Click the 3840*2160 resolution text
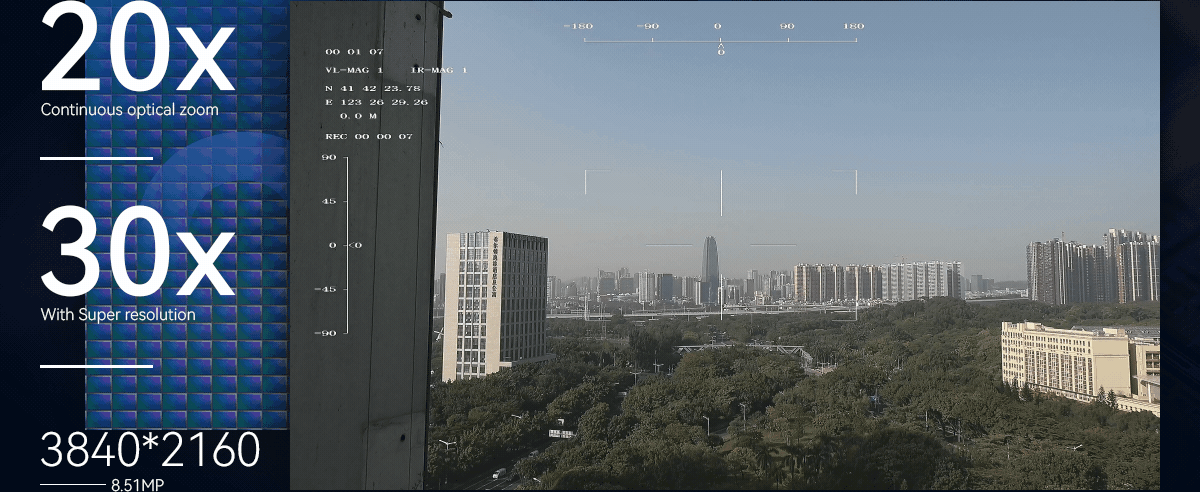 [150, 451]
